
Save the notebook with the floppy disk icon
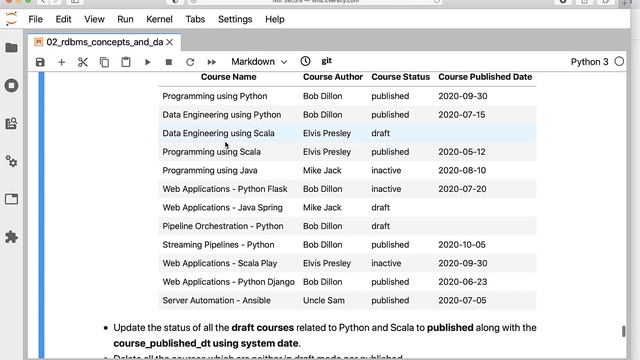click(x=40, y=62)
